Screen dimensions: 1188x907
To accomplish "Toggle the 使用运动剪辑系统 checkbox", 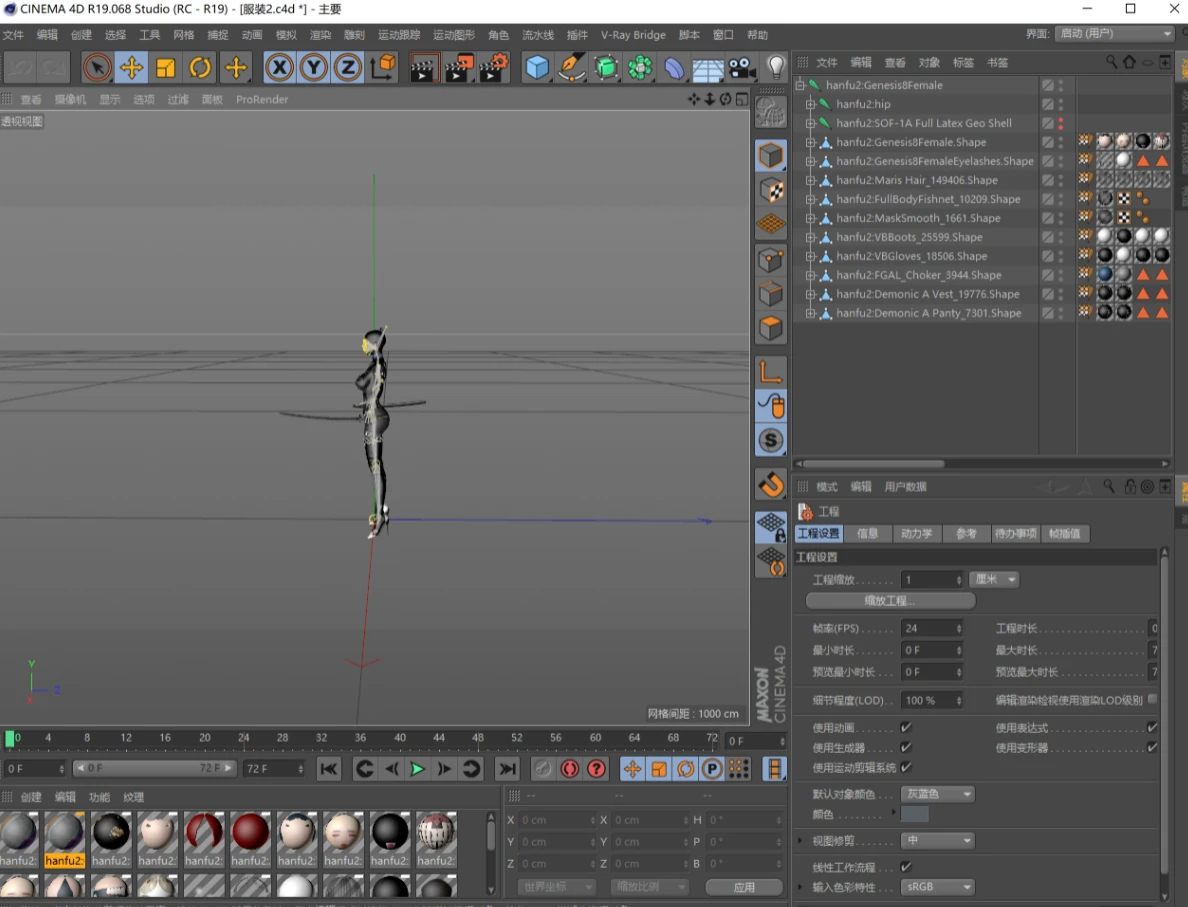I will (x=905, y=767).
